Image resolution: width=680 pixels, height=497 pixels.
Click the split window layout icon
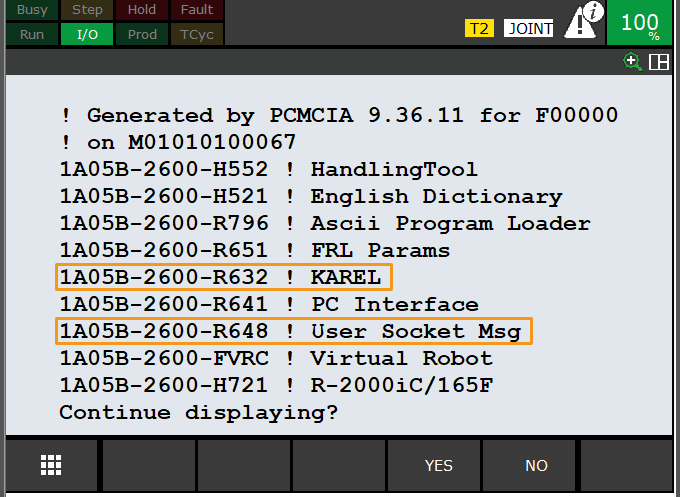click(x=659, y=62)
